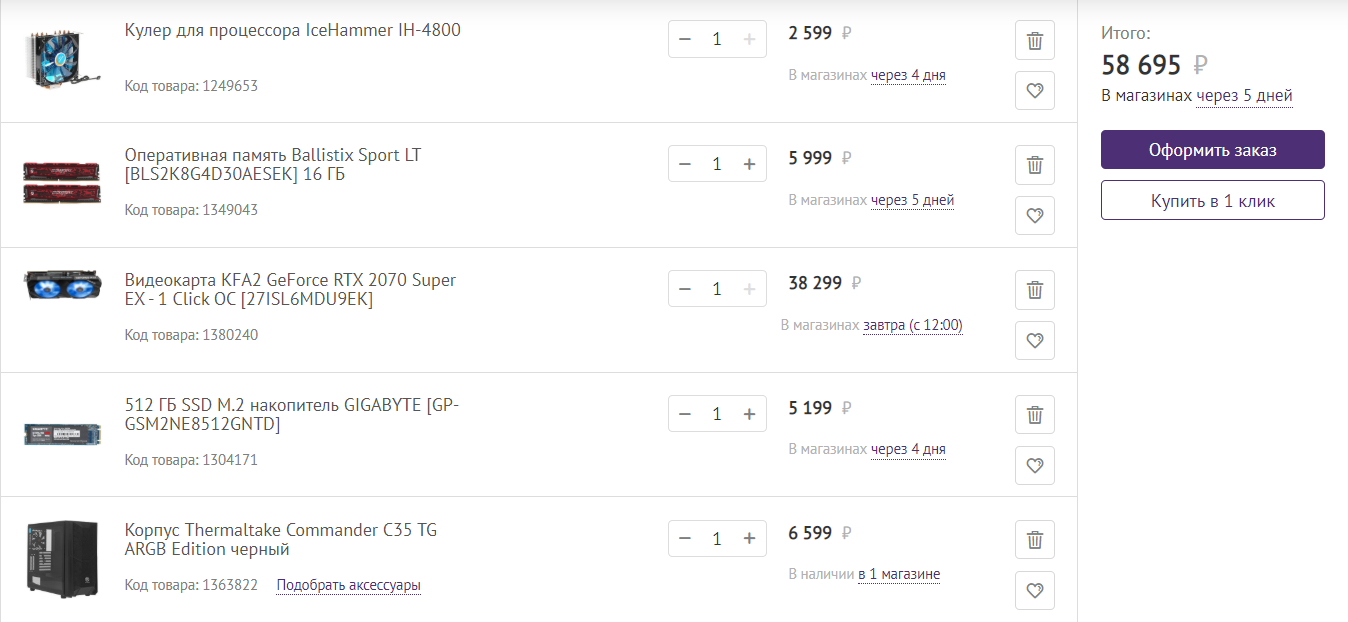Expand 'завтра (с 12:00)' availability for videocard
This screenshot has height=622, width=1348.
[x=912, y=325]
